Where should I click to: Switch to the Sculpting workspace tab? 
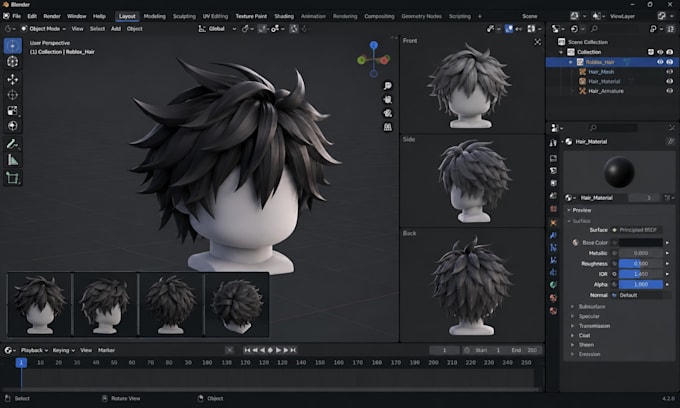click(184, 16)
